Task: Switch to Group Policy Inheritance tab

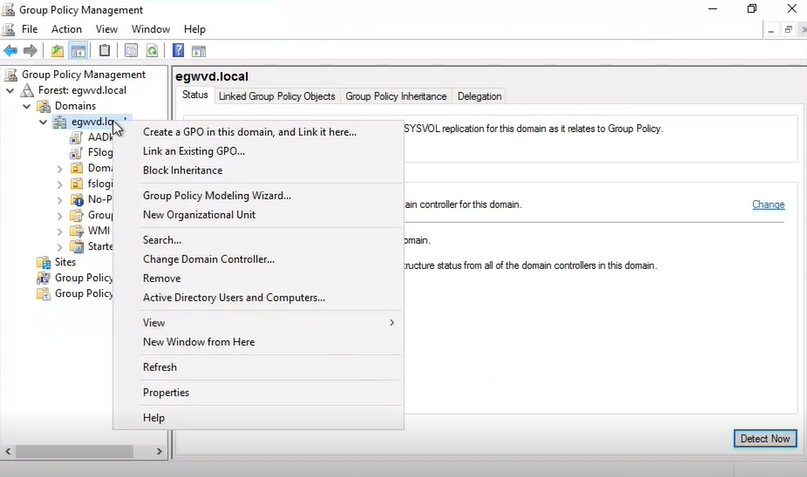Action: (396, 96)
